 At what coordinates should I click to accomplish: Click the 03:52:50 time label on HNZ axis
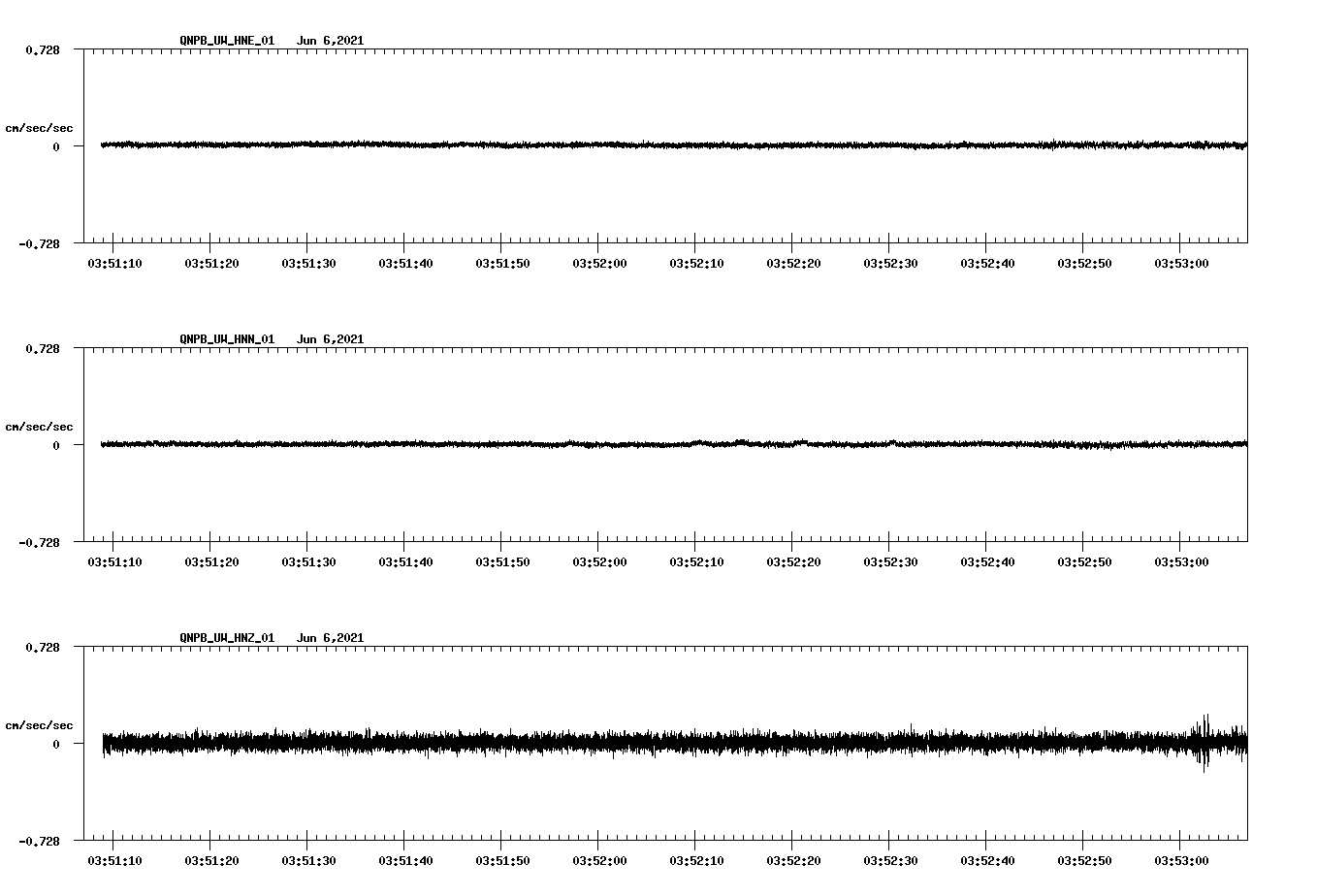(1084, 861)
